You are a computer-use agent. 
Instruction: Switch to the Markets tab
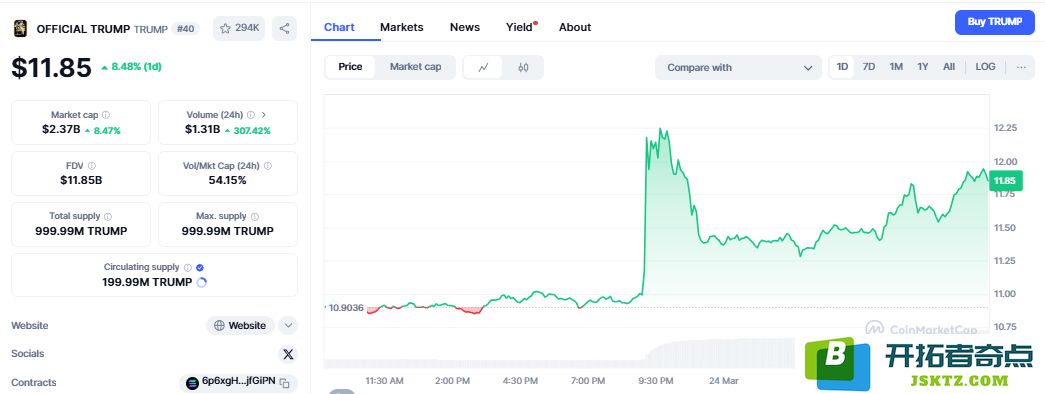pos(401,27)
